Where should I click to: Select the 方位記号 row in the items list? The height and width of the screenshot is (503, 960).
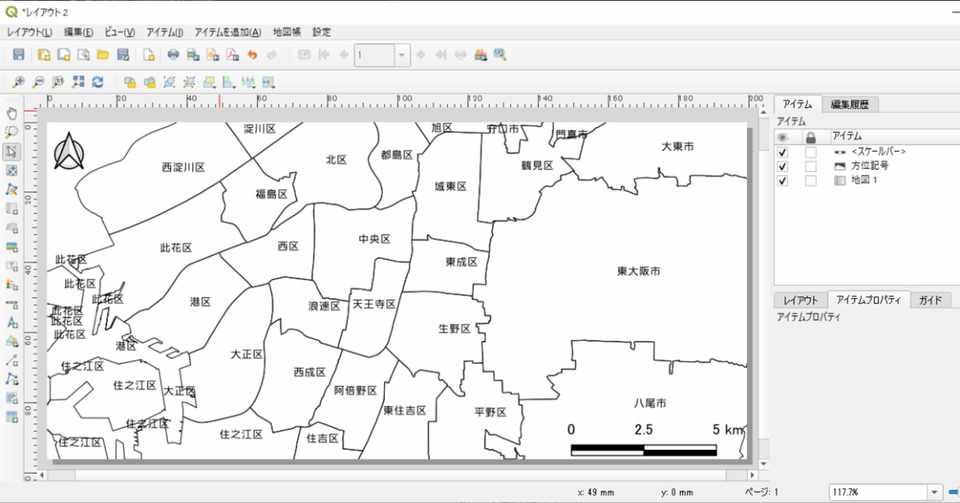[x=867, y=166]
